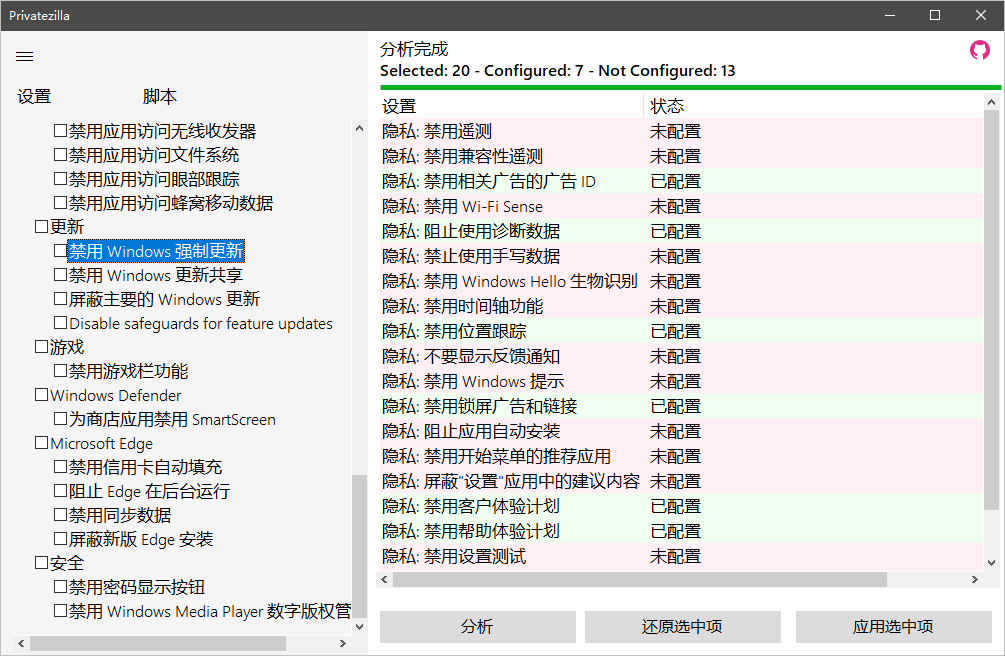Select row 隐私: 禁用设置测试
This screenshot has width=1005, height=656.
681,557
